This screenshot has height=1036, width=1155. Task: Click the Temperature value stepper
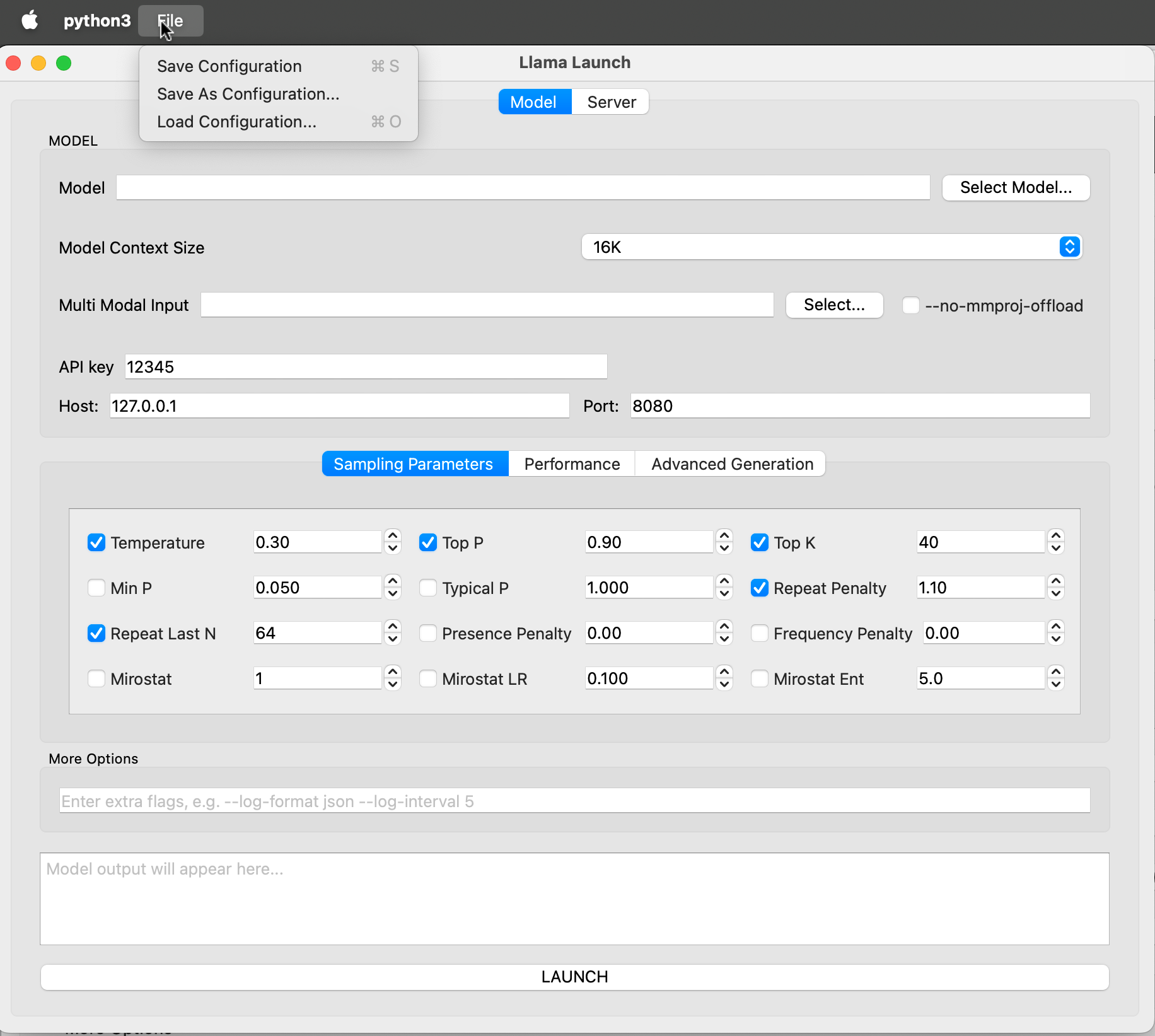point(393,542)
